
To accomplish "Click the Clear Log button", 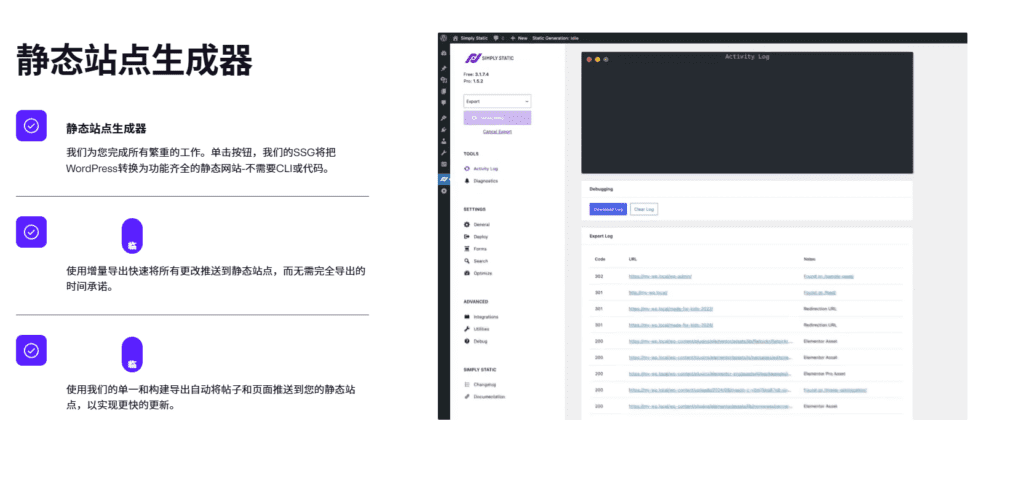I will point(644,209).
